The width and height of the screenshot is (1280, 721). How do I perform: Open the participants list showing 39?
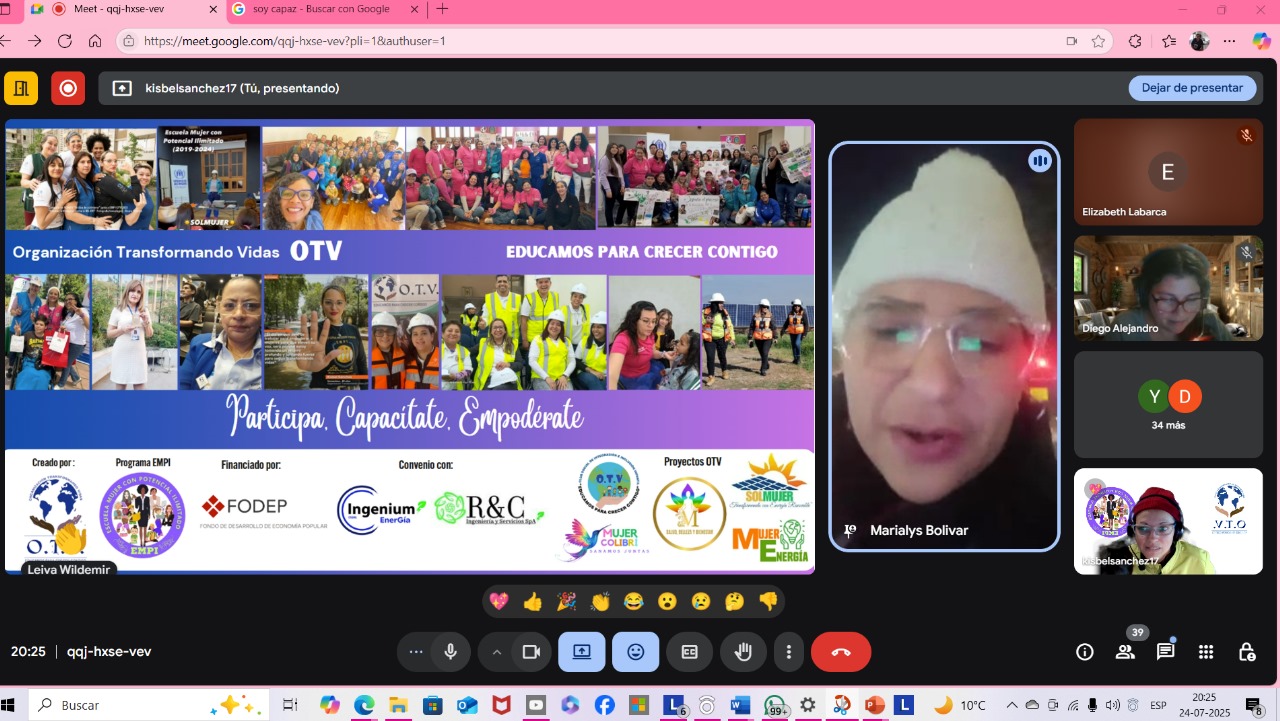1125,652
